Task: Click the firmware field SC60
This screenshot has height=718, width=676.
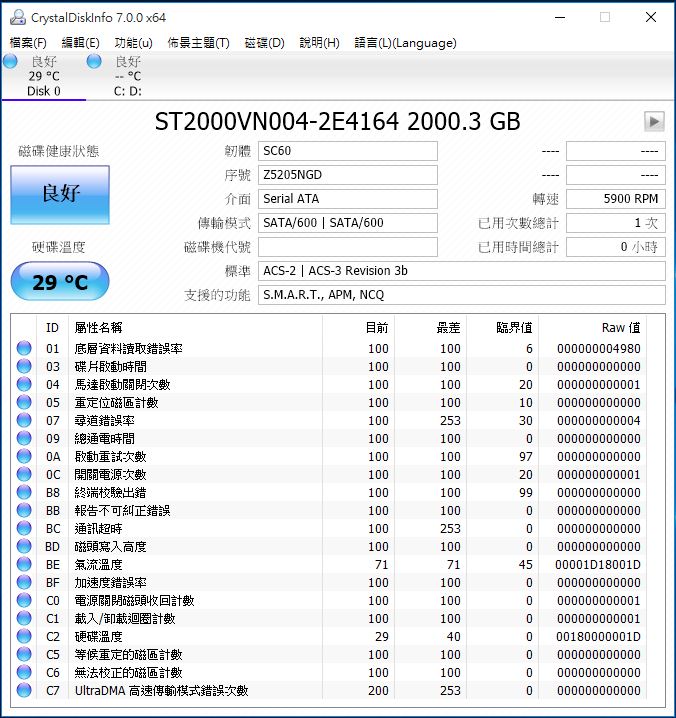Action: click(348, 151)
